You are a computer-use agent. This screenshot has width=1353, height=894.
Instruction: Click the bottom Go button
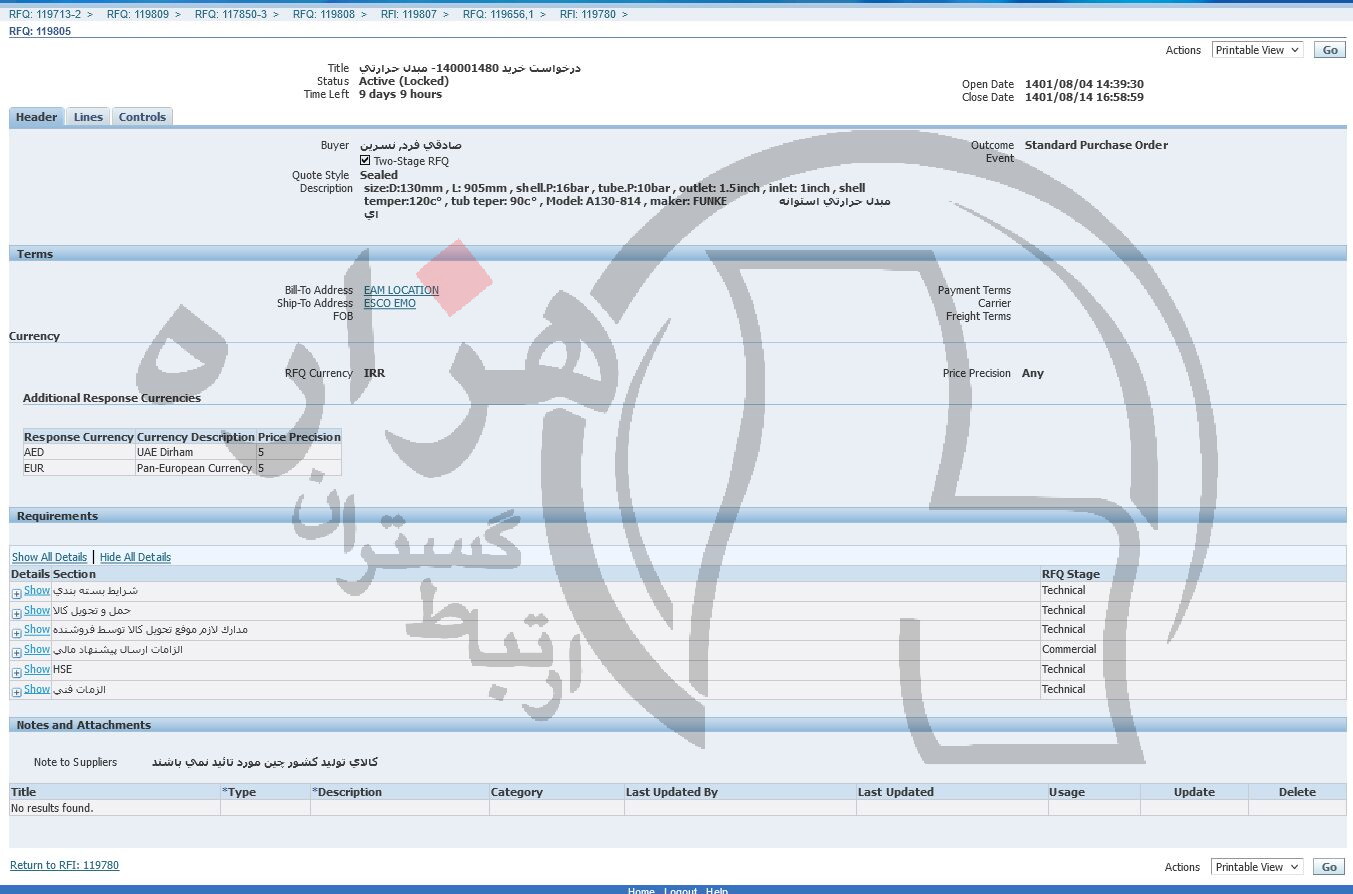tap(1329, 867)
